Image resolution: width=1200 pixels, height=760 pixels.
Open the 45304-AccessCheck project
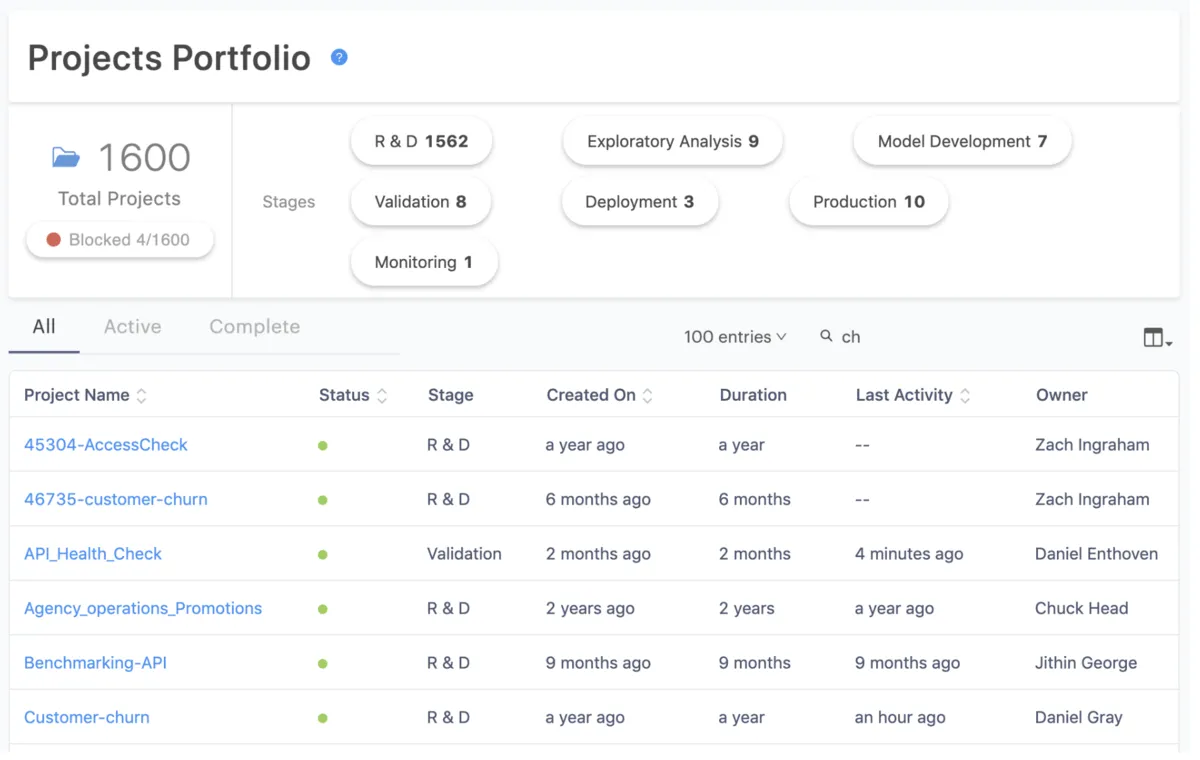[x=106, y=445]
